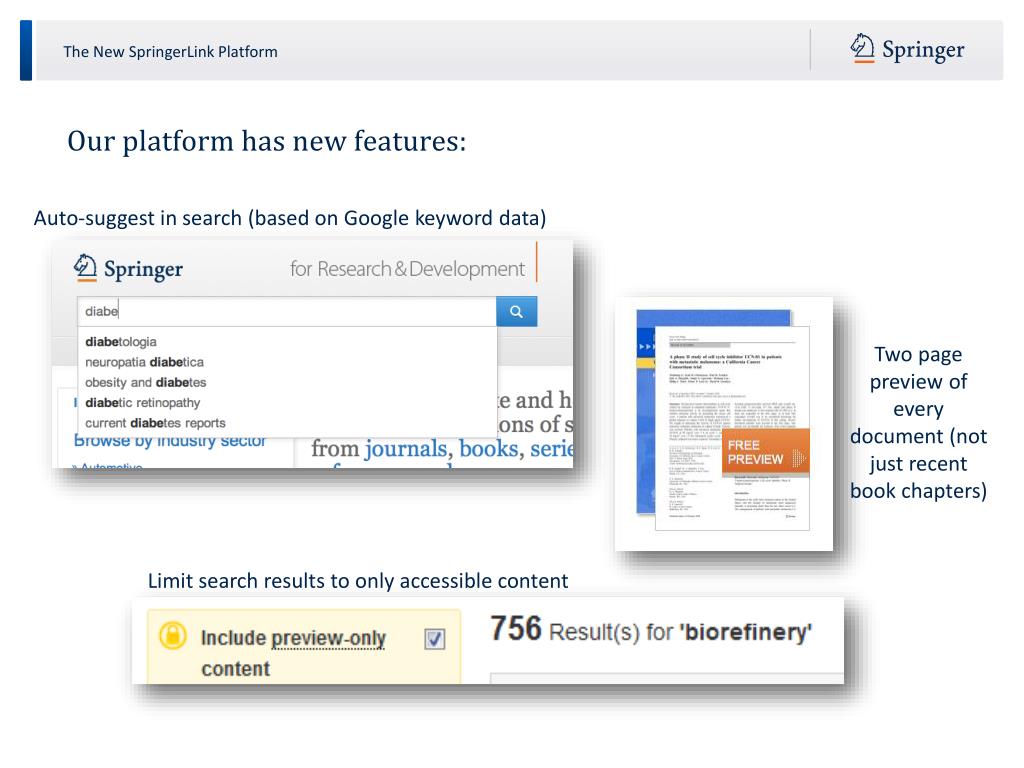Click the orange FREE PREVIEW banner

tap(765, 451)
